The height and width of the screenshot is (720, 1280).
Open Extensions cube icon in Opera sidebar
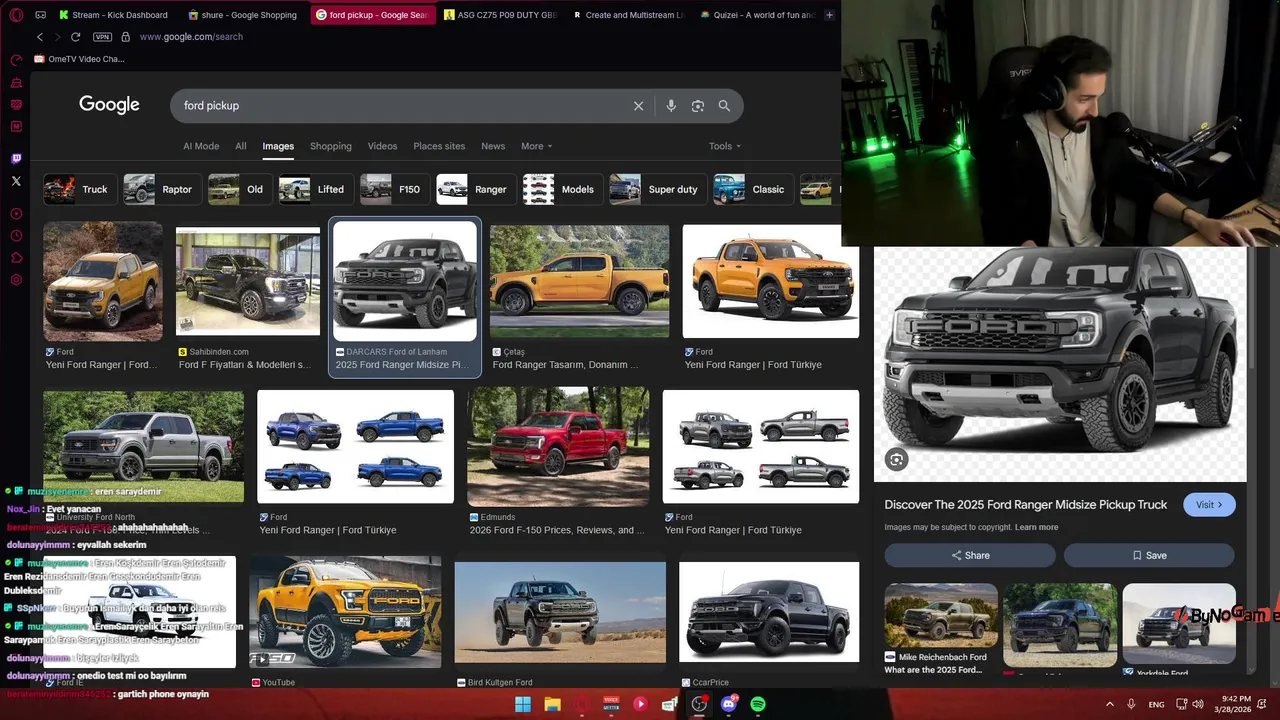pyautogui.click(x=16, y=258)
